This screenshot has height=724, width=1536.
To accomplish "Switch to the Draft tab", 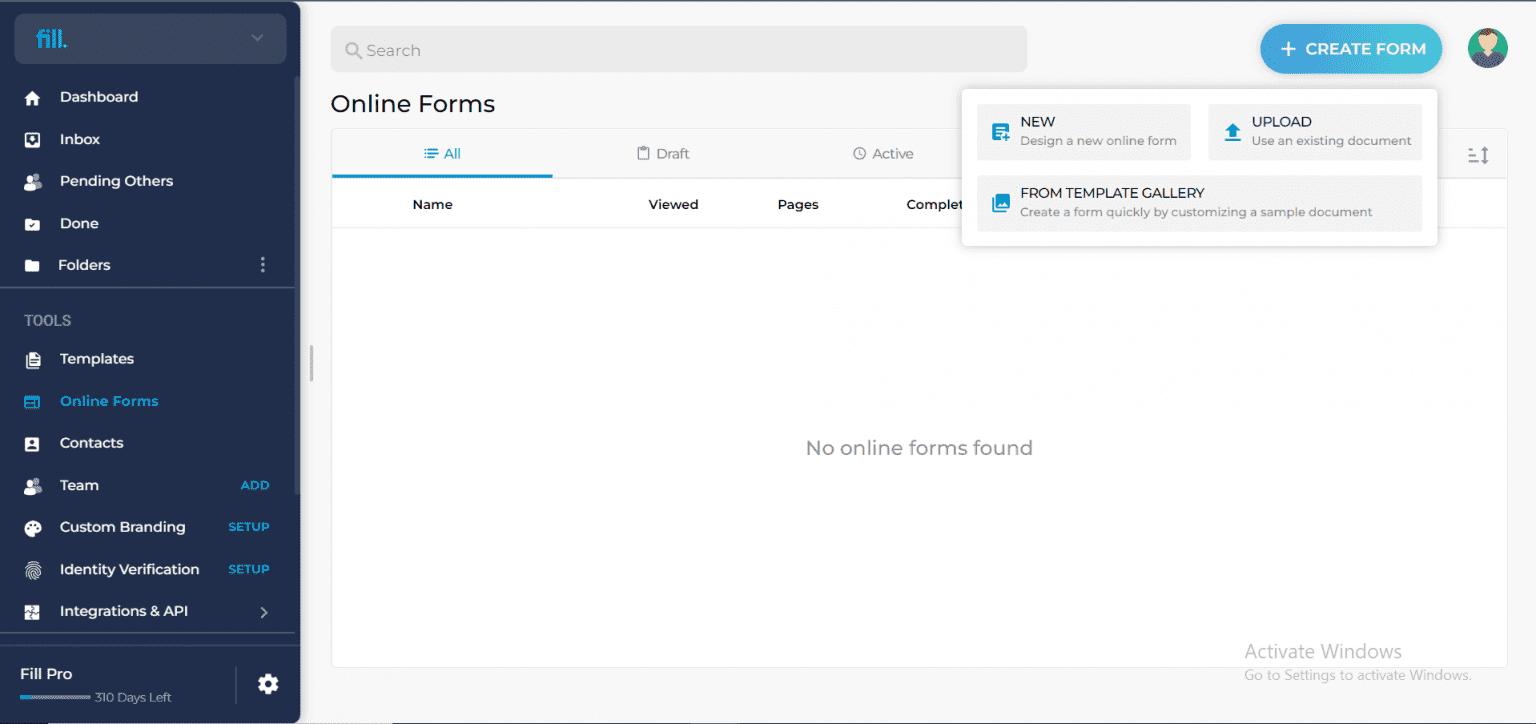I will [663, 153].
